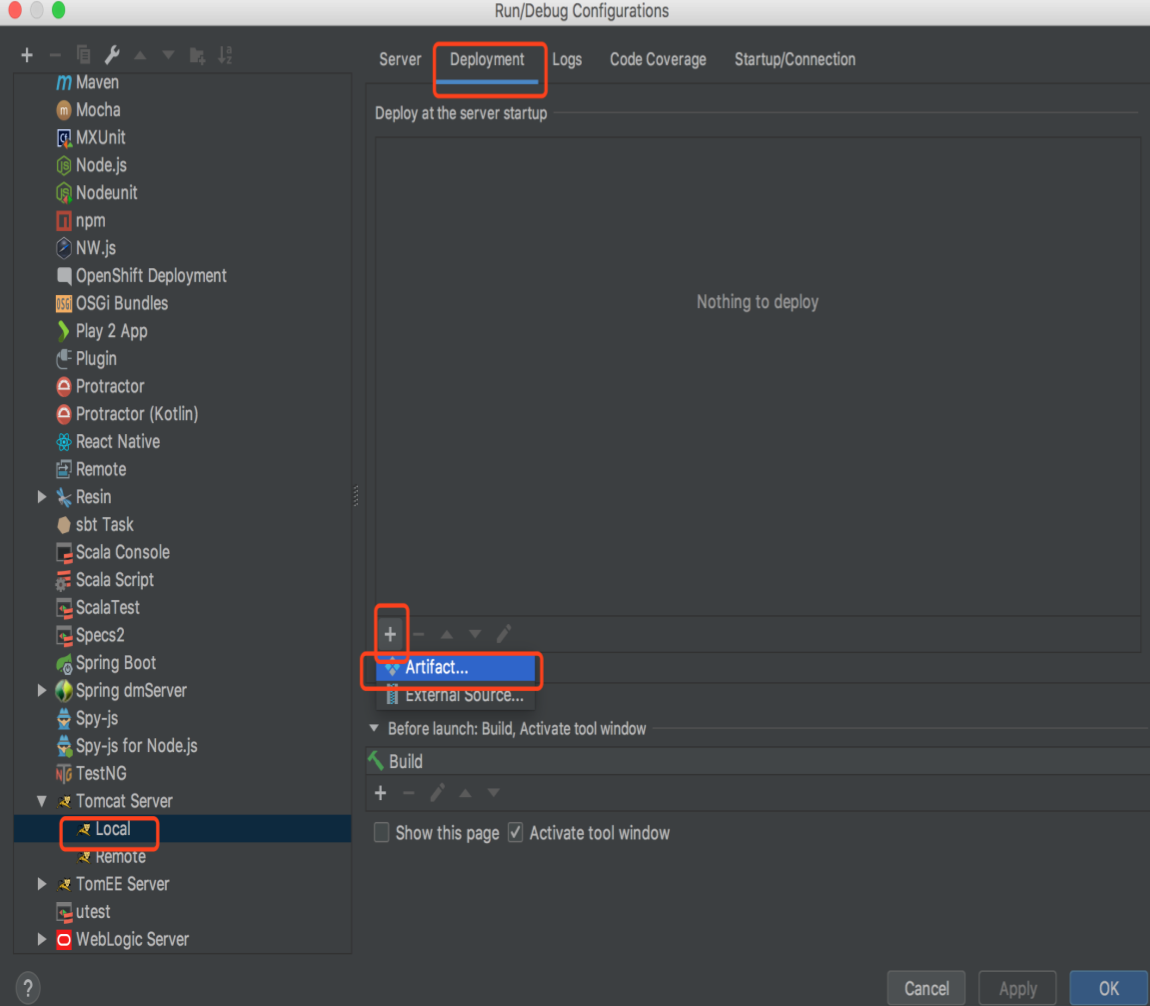This screenshot has width=1150, height=1006.
Task: Collapse the Before launch section
Action: tap(374, 728)
